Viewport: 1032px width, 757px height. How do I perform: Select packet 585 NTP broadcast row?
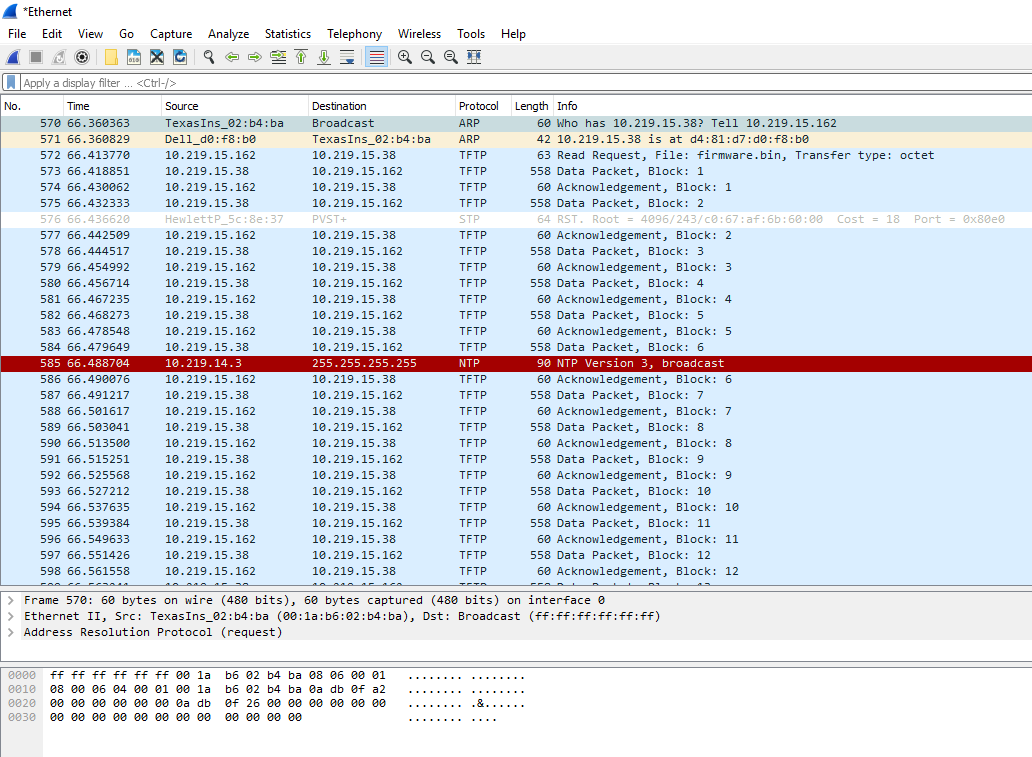[x=516, y=363]
